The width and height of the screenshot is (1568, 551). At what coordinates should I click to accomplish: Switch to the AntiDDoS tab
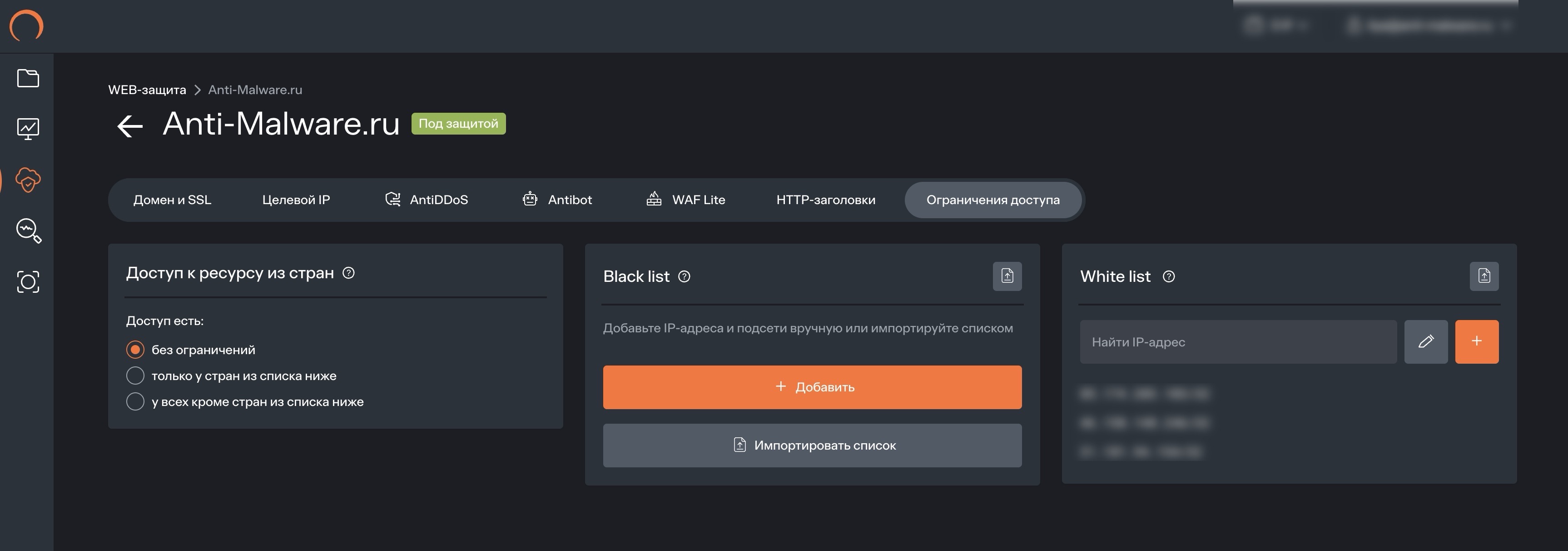point(426,200)
